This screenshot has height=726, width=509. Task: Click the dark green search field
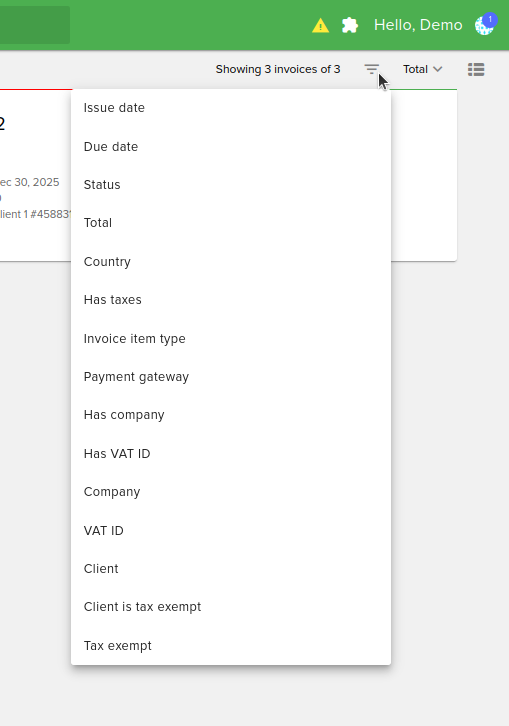35,25
